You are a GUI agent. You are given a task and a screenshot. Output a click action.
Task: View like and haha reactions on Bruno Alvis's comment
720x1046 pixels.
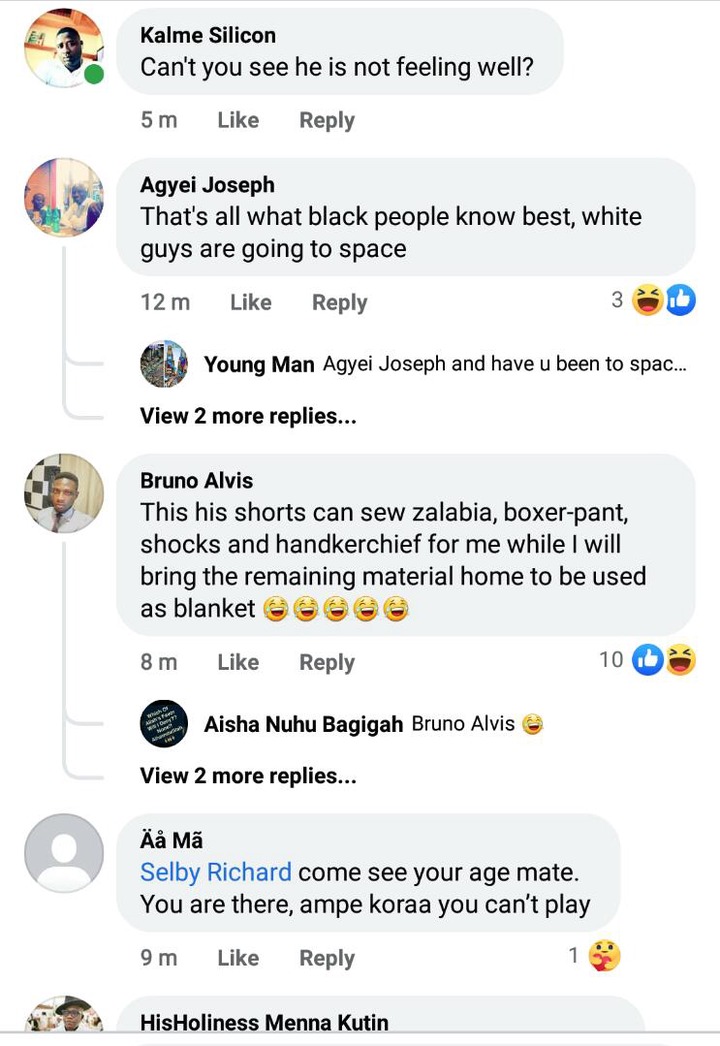coord(647,660)
